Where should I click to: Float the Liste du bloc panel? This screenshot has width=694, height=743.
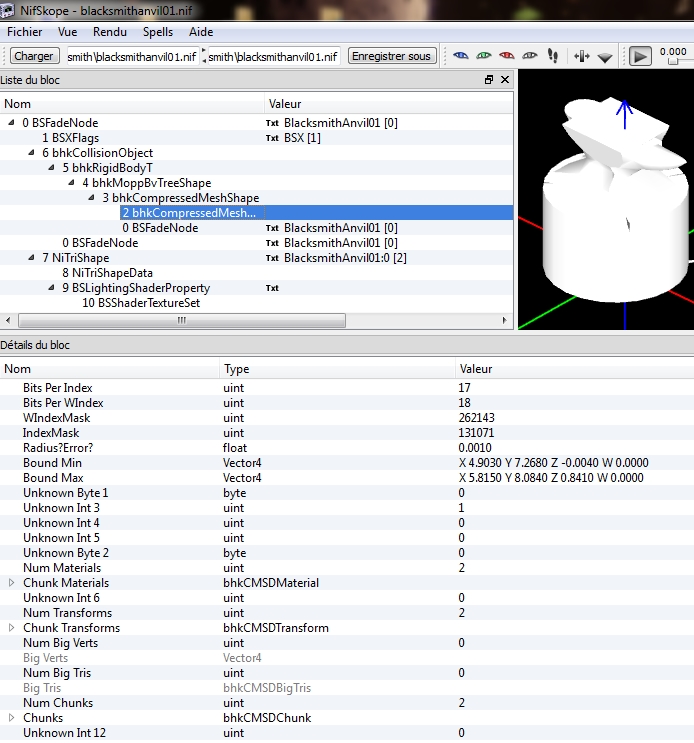pos(489,80)
